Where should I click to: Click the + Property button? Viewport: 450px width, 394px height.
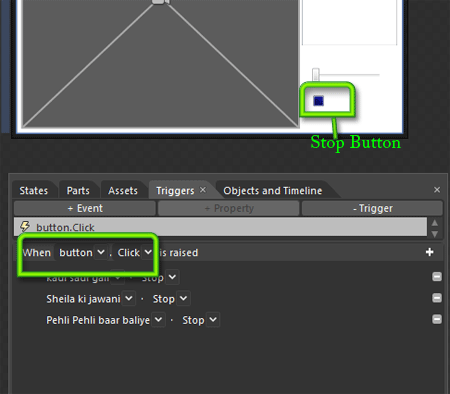tap(229, 208)
